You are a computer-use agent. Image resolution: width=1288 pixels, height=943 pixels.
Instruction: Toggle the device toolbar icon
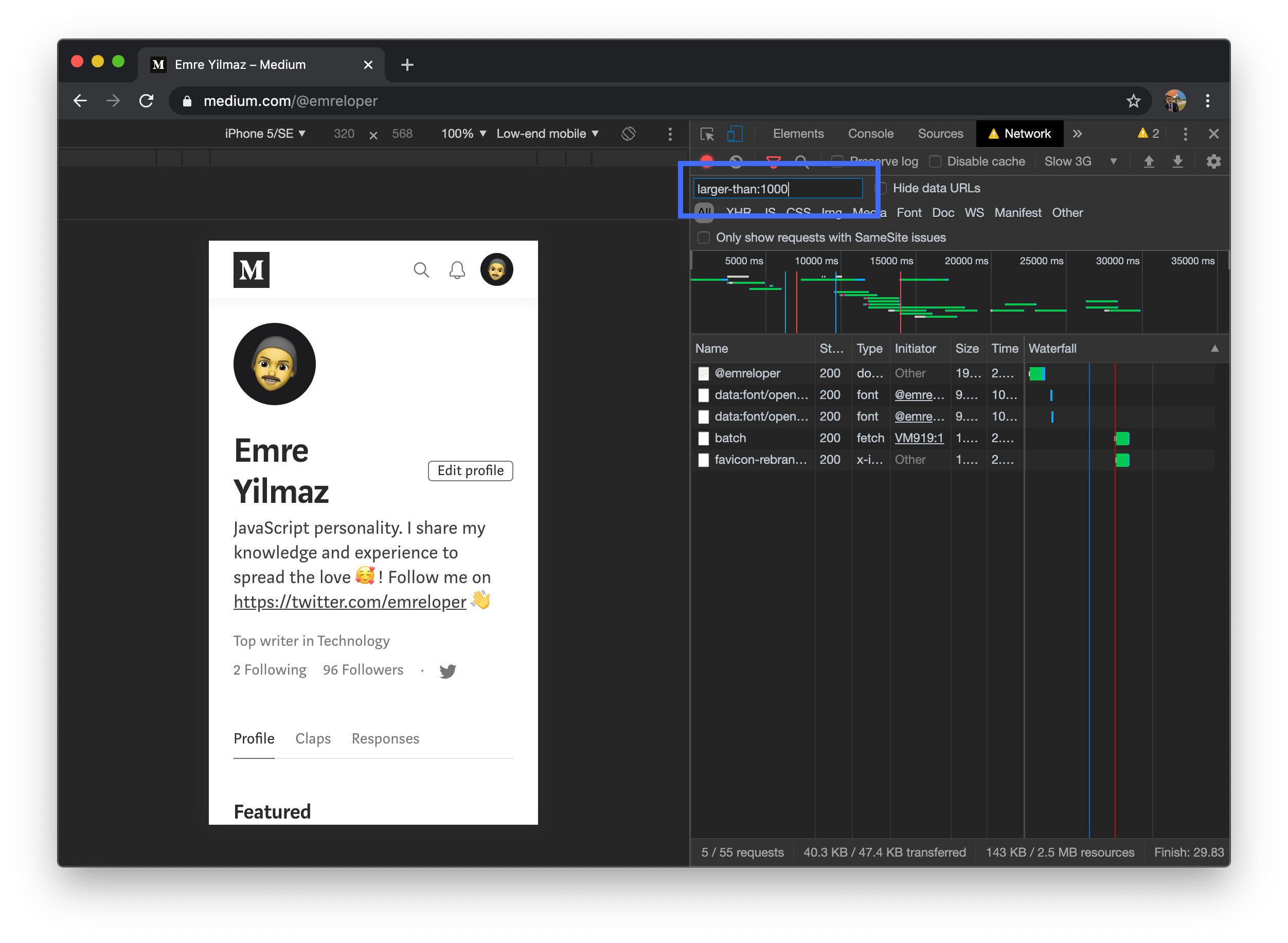point(734,134)
